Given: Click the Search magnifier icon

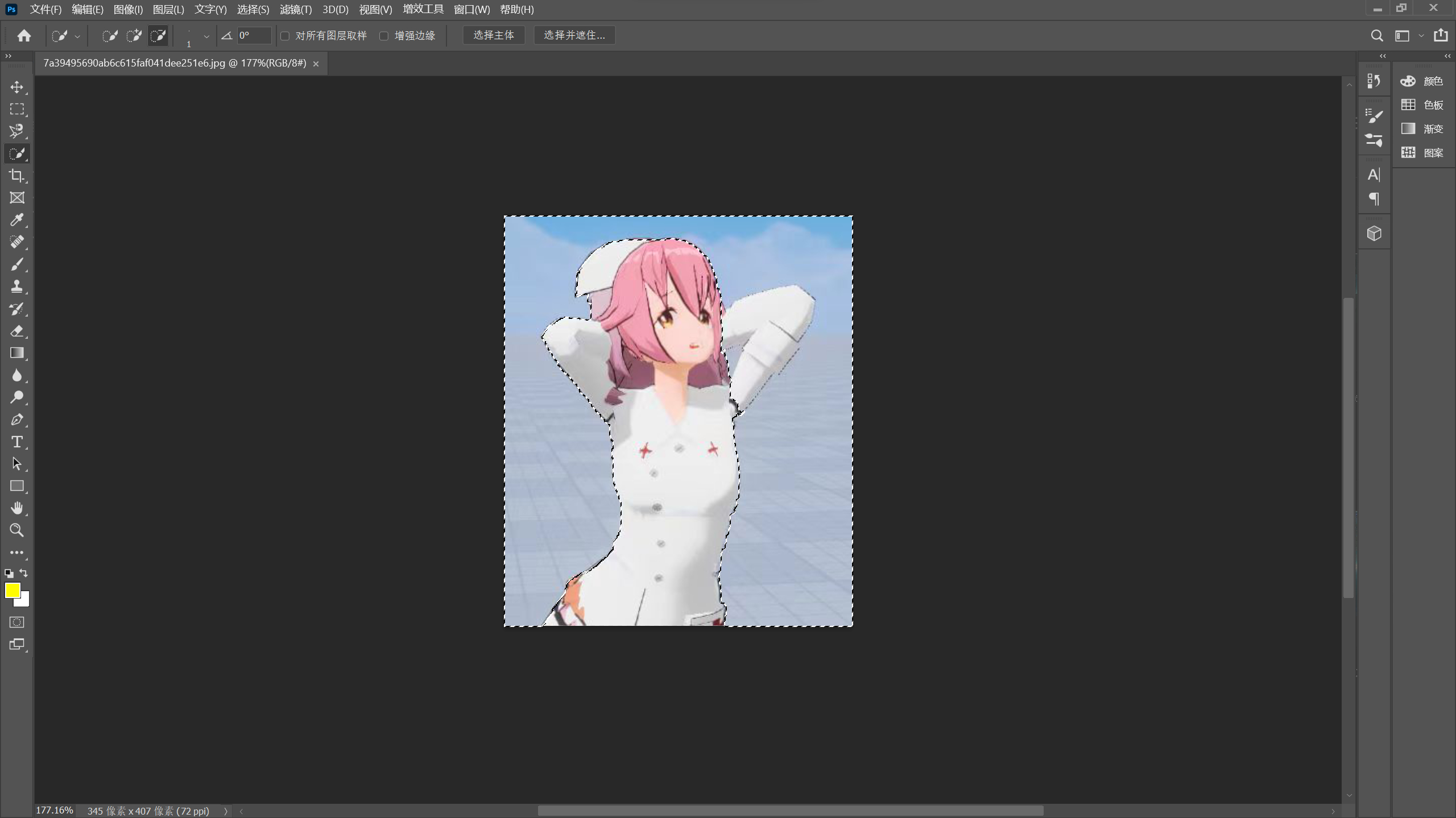Looking at the screenshot, I should click(1377, 36).
